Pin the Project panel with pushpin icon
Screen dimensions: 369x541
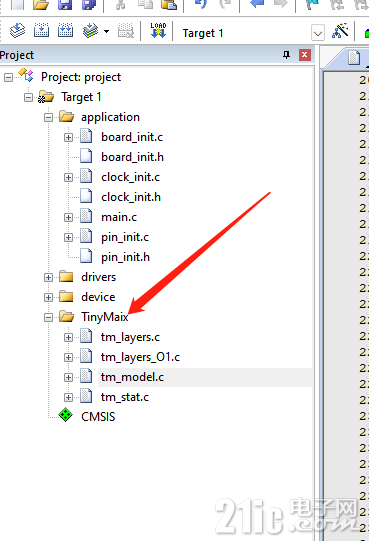[286, 55]
